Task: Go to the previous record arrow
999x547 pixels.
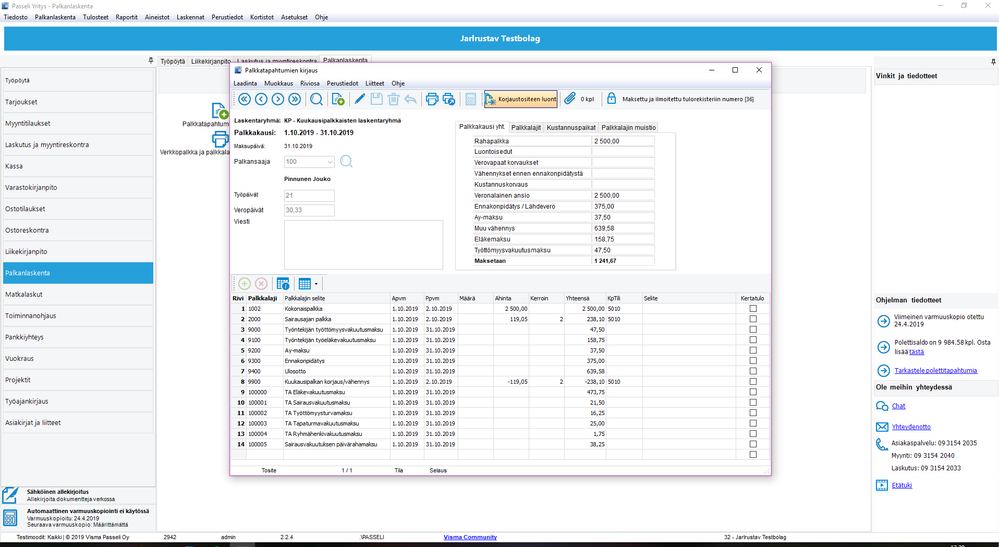Action: pyautogui.click(x=261, y=99)
